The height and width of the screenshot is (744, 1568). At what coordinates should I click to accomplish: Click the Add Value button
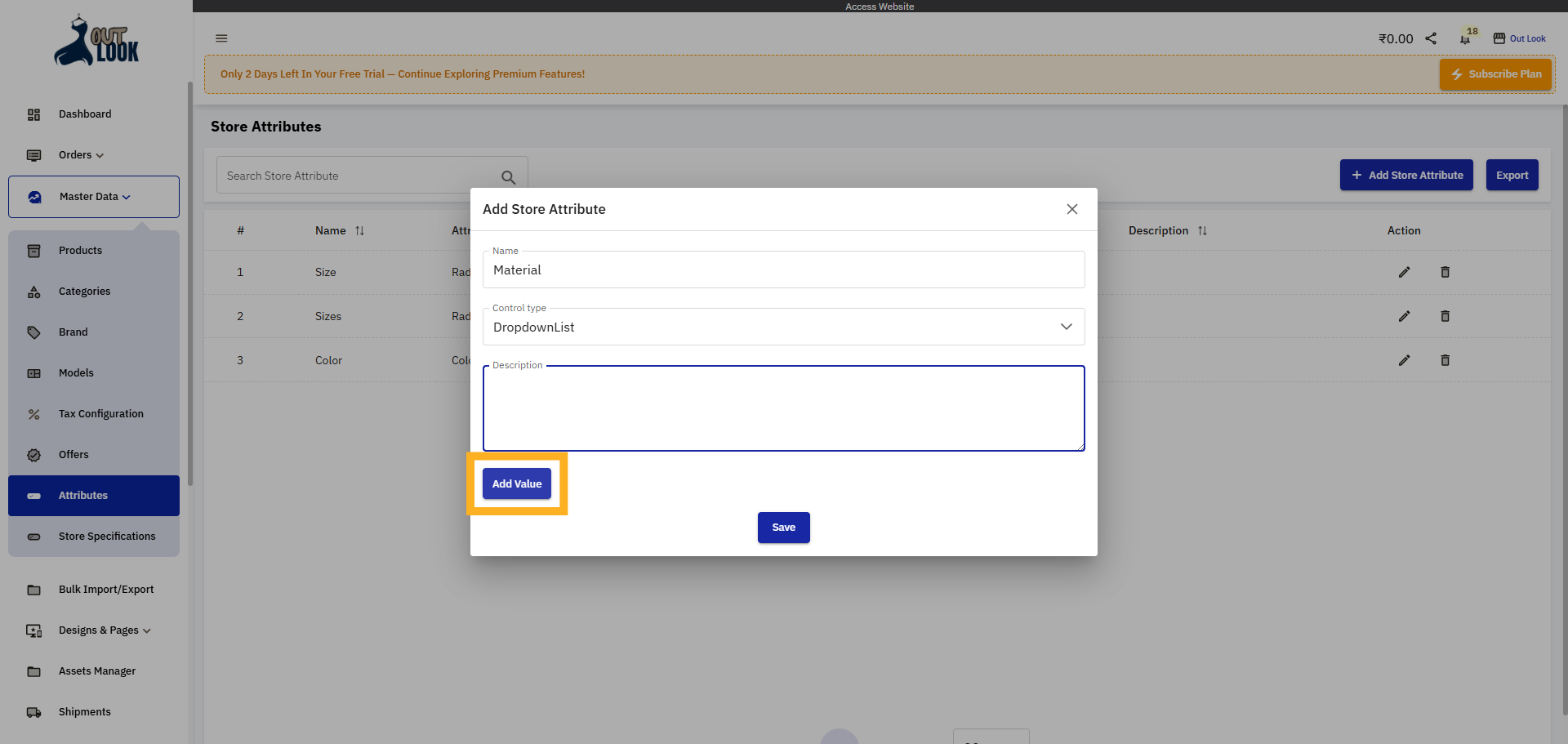coord(516,483)
